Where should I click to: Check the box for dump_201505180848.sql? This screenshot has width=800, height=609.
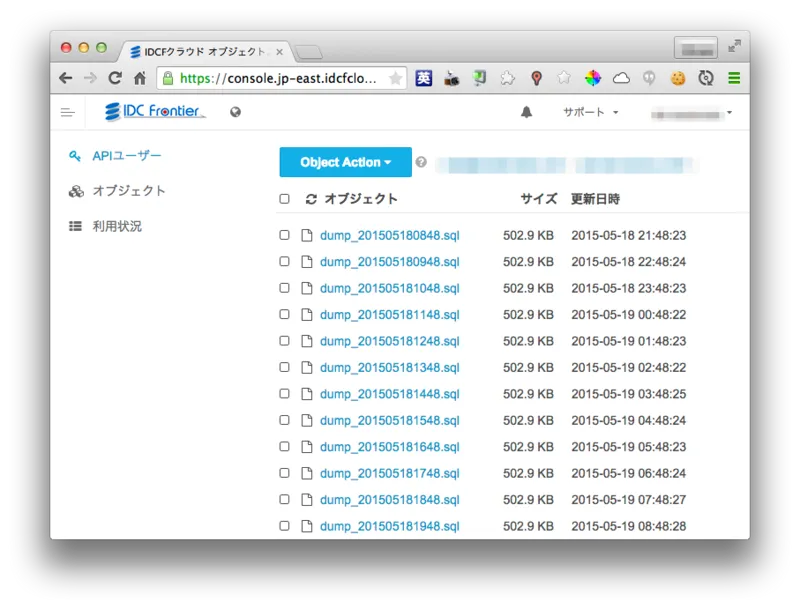284,235
